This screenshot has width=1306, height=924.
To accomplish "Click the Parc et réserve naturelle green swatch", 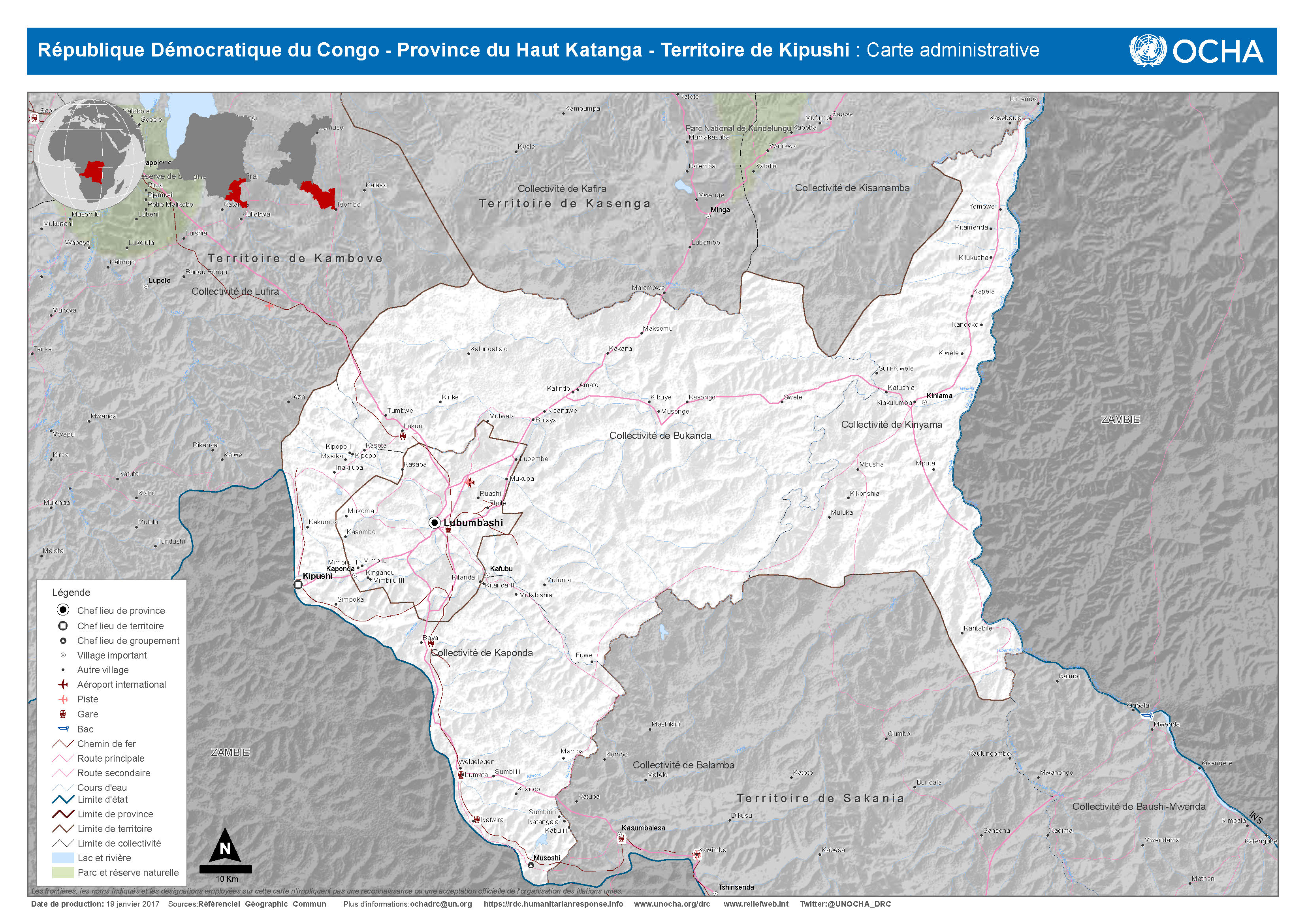I will tap(63, 873).
